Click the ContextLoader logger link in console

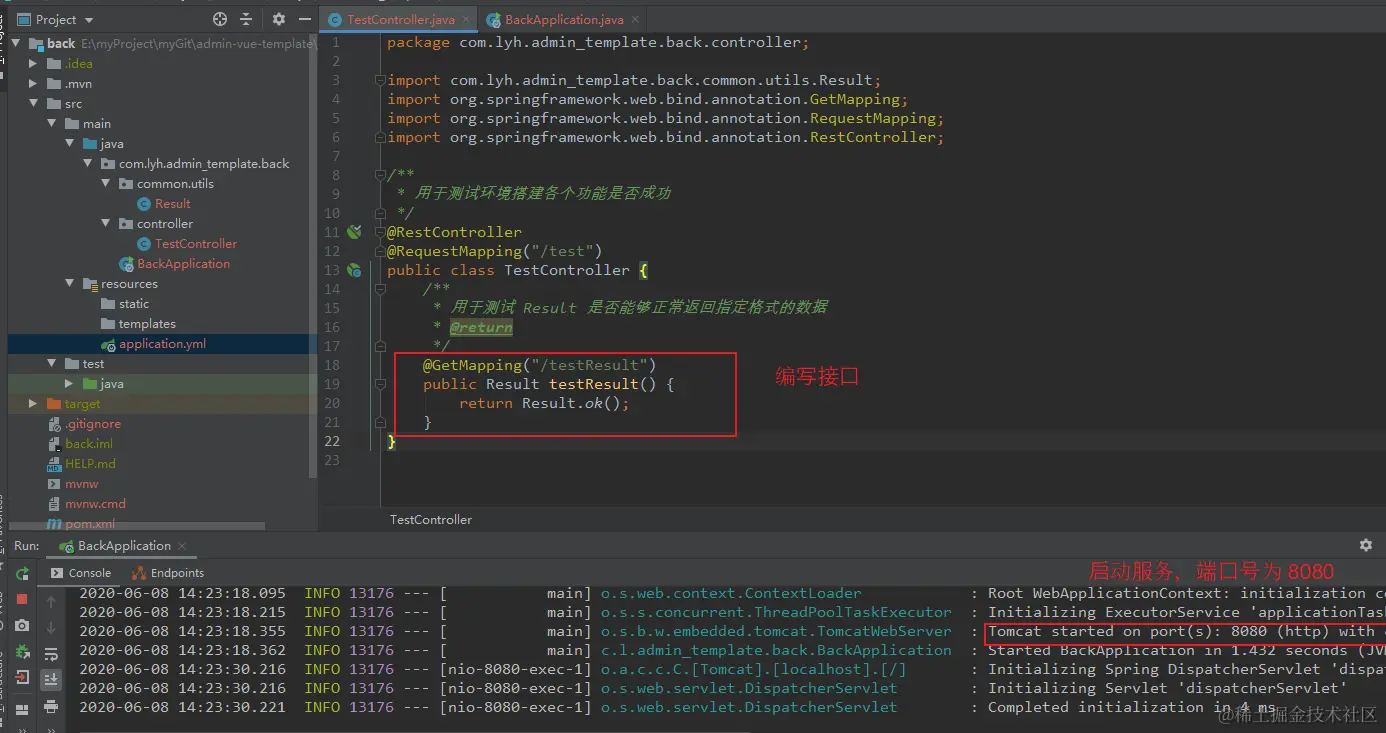click(731, 593)
